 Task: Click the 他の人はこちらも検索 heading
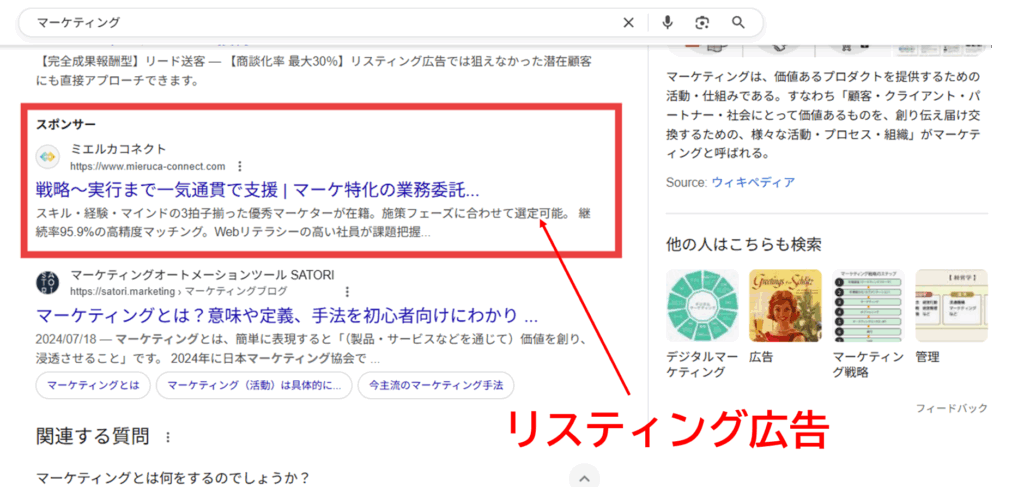point(743,245)
